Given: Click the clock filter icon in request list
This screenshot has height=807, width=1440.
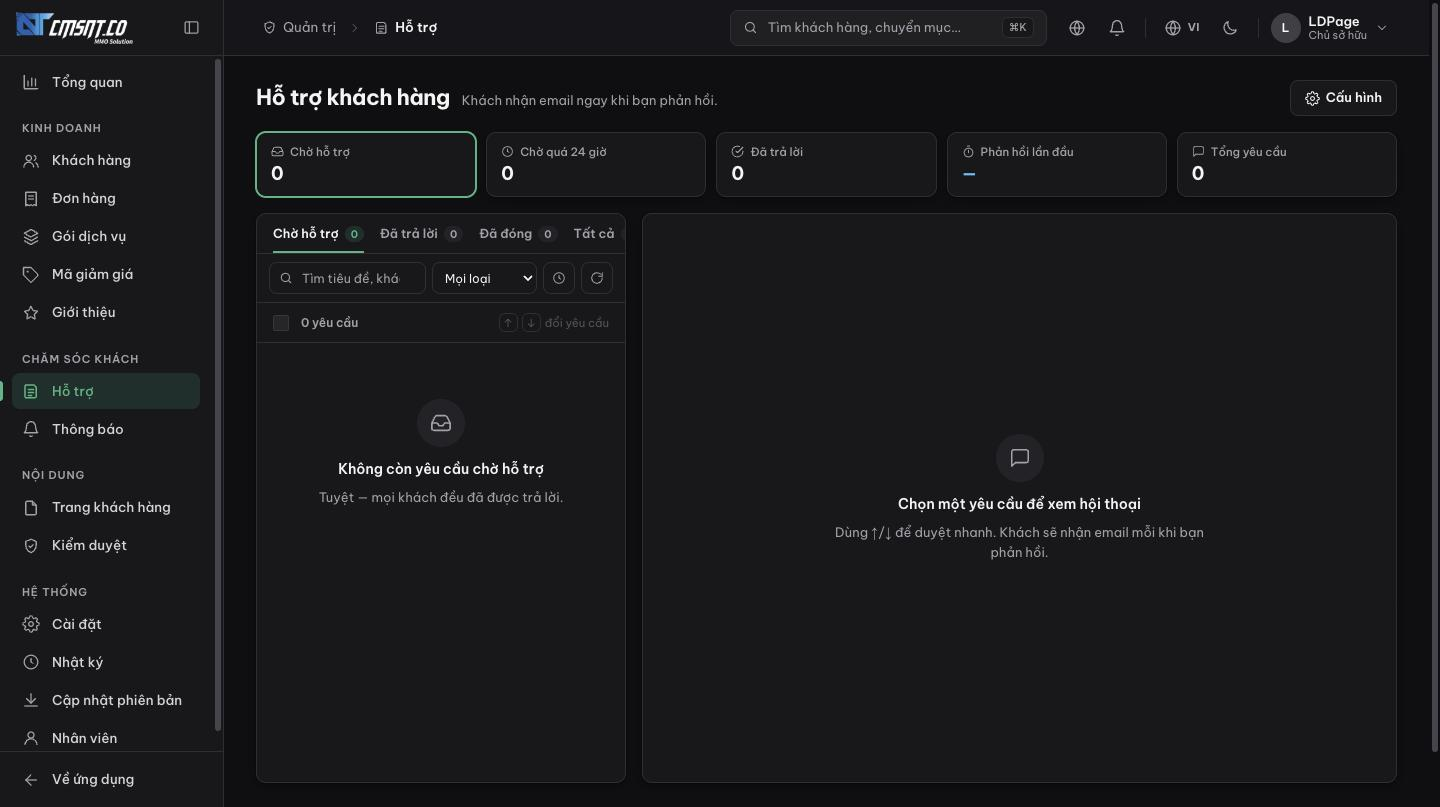Looking at the screenshot, I should coord(559,278).
